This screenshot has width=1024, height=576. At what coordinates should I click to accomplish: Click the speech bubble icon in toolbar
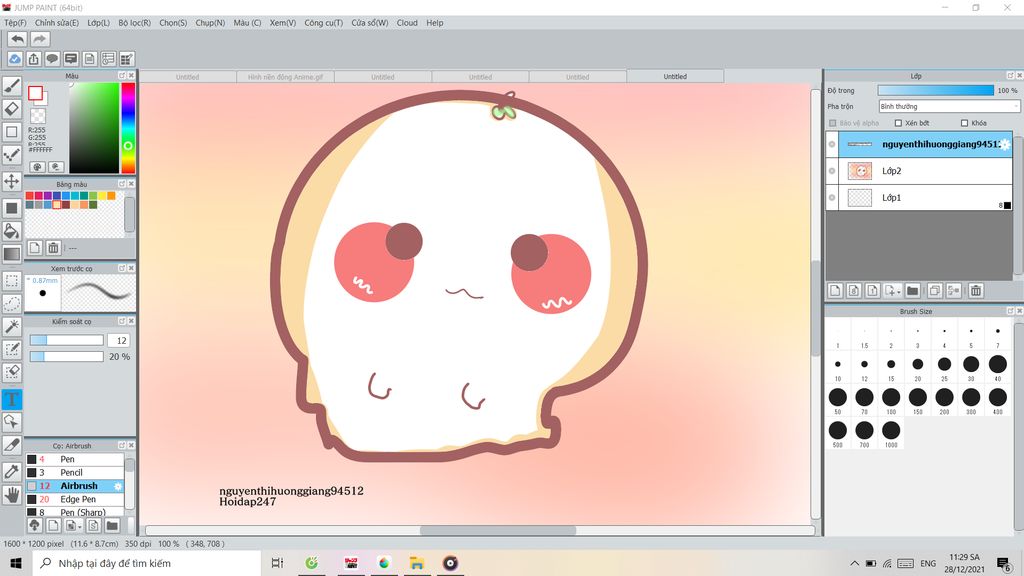click(x=52, y=59)
